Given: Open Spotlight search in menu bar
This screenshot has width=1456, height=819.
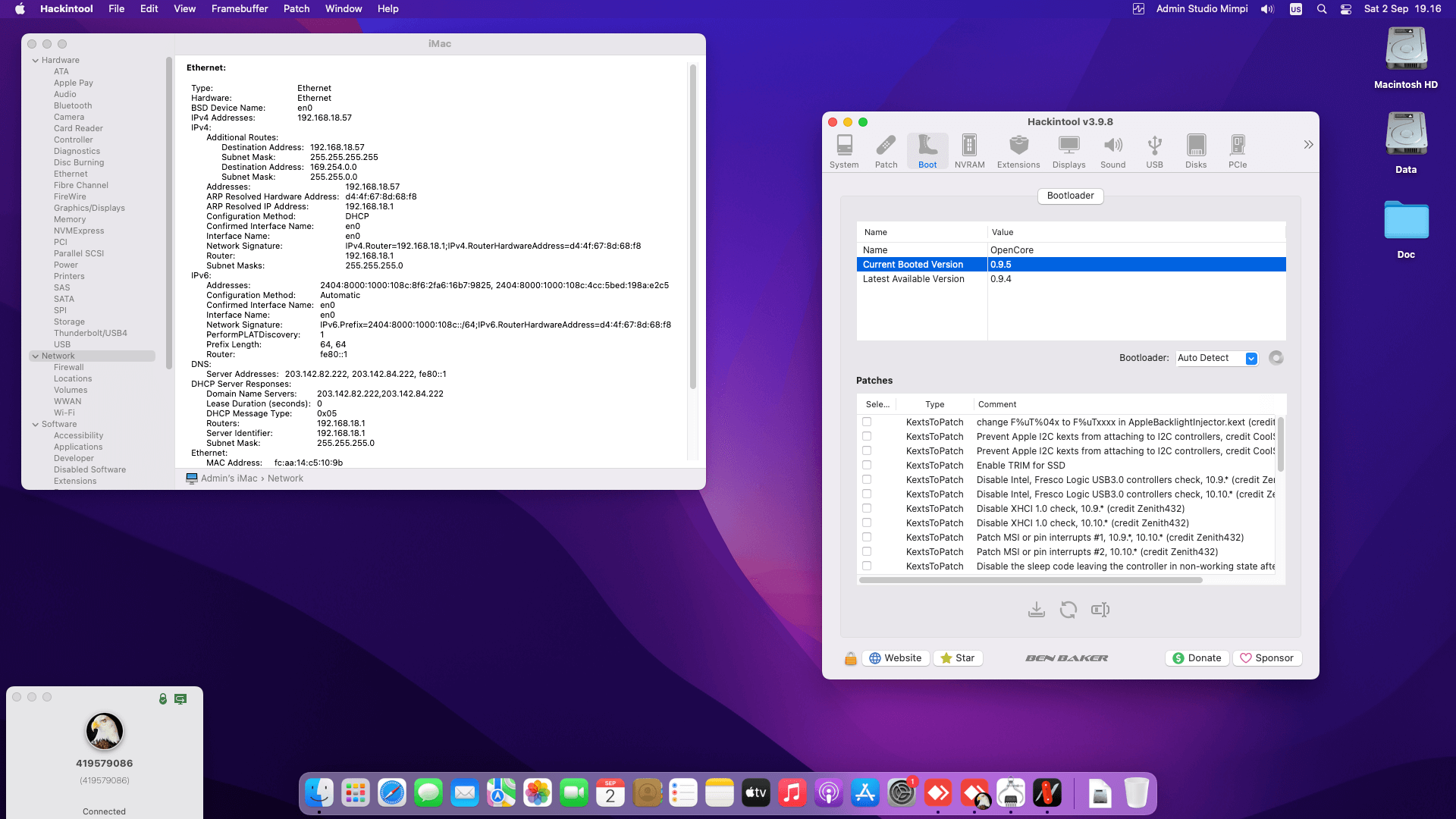Looking at the screenshot, I should [x=1322, y=9].
